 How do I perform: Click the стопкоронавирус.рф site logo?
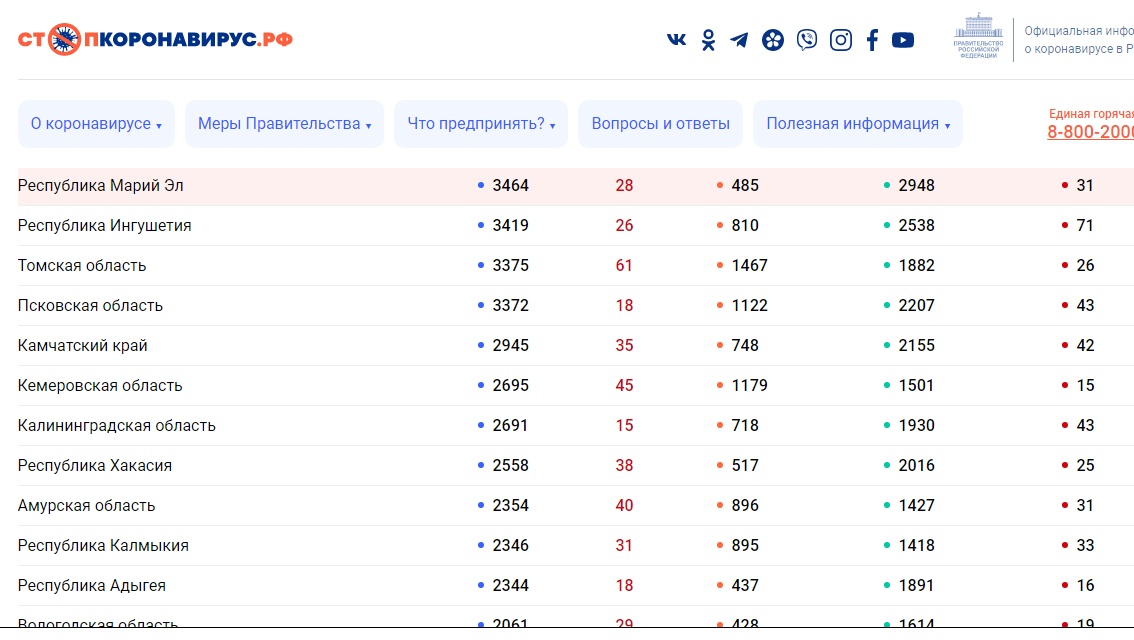pyautogui.click(x=155, y=40)
